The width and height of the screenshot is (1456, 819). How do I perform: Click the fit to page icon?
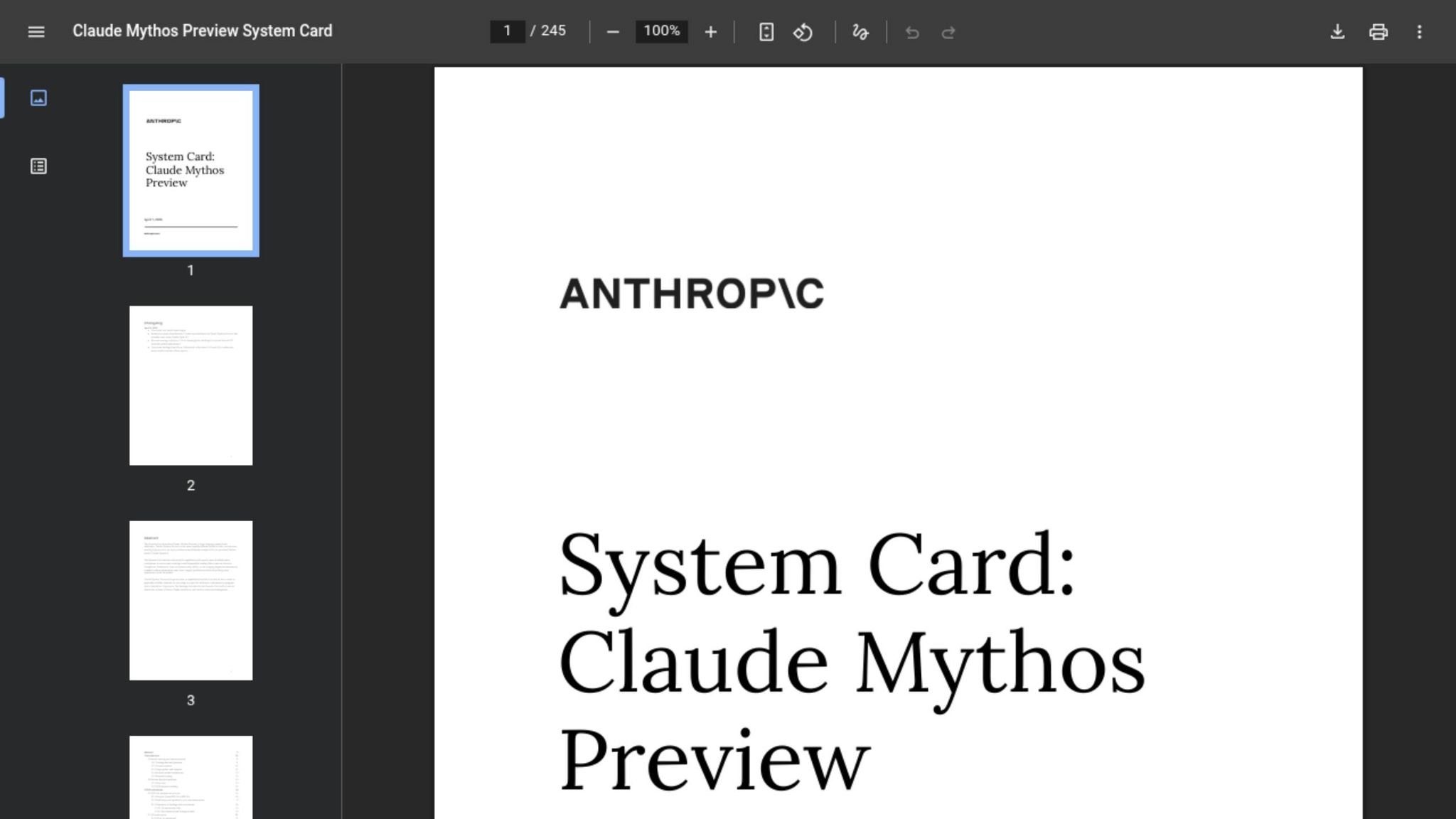tap(766, 32)
